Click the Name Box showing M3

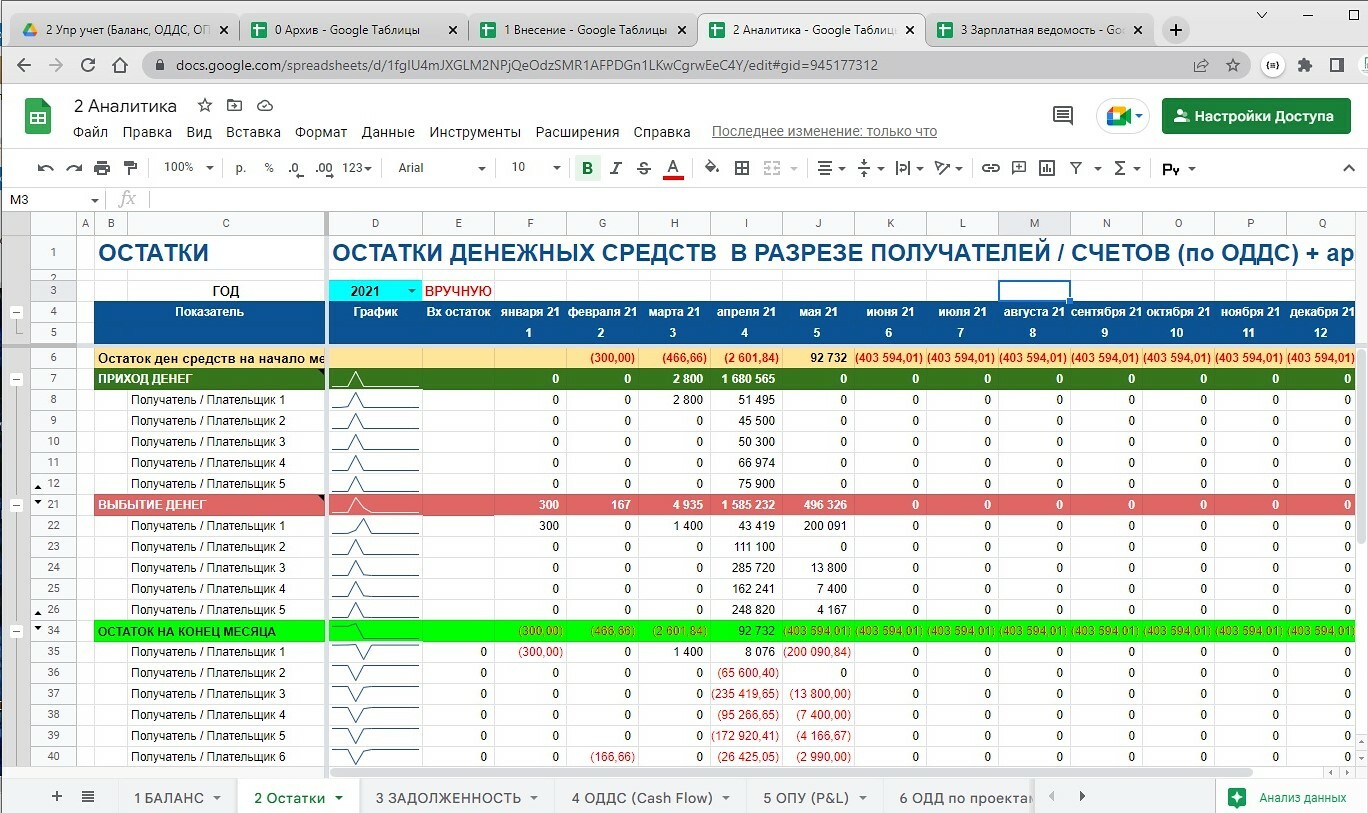point(53,199)
